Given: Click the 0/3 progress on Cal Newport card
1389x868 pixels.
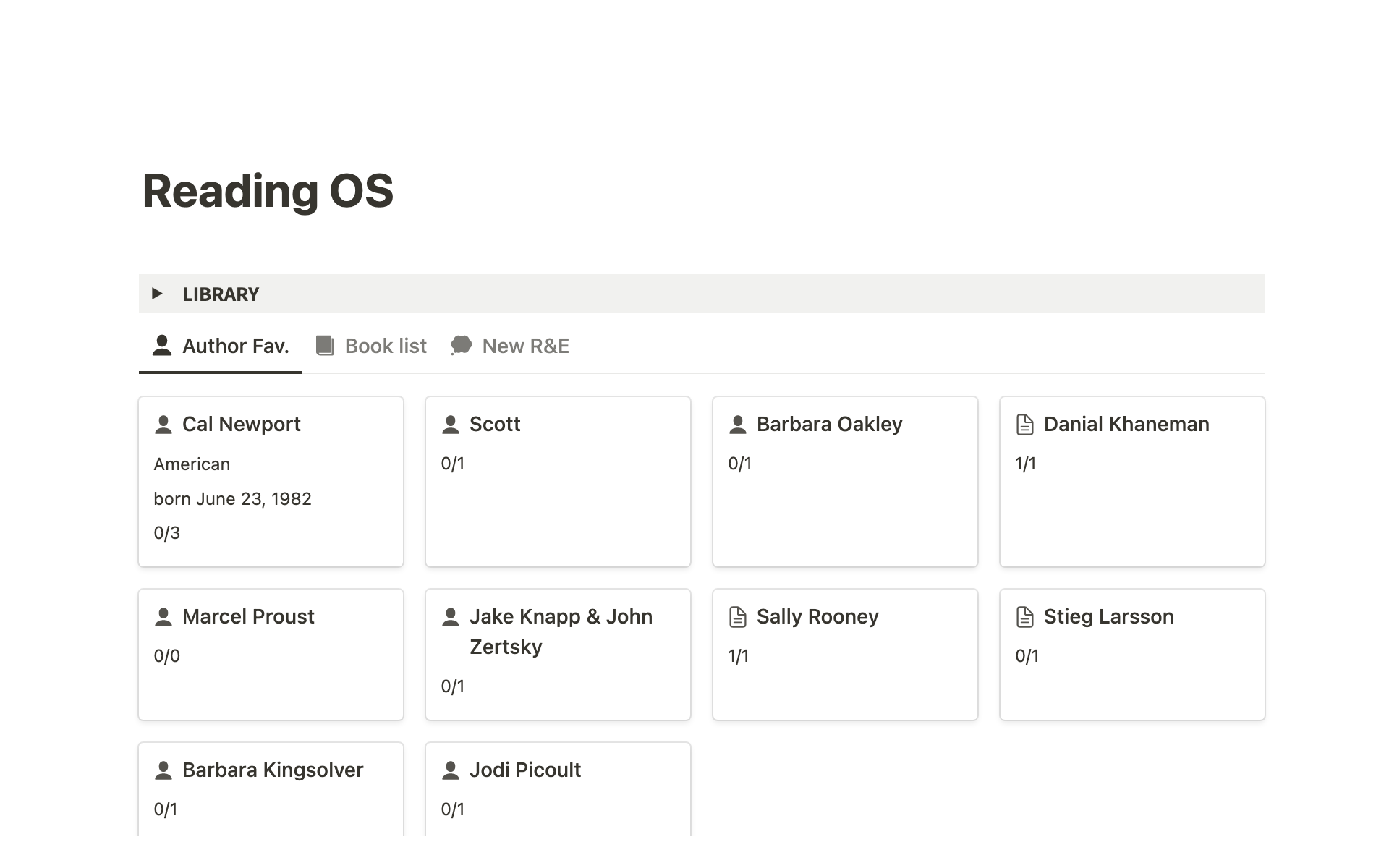Looking at the screenshot, I should [x=167, y=533].
